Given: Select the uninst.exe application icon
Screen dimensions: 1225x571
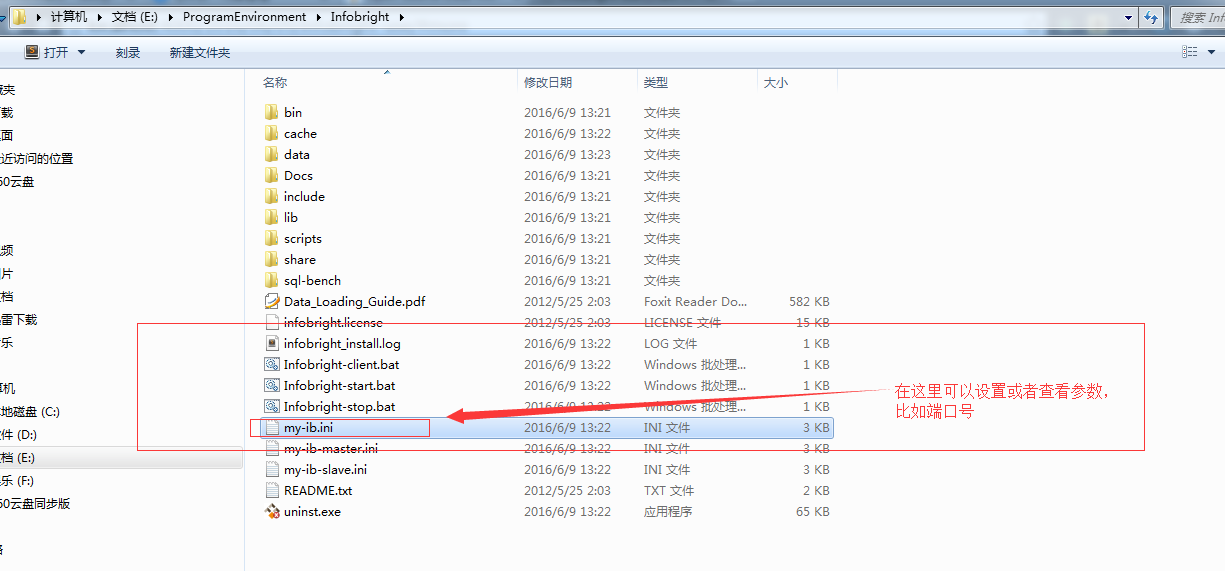Looking at the screenshot, I should [x=272, y=511].
